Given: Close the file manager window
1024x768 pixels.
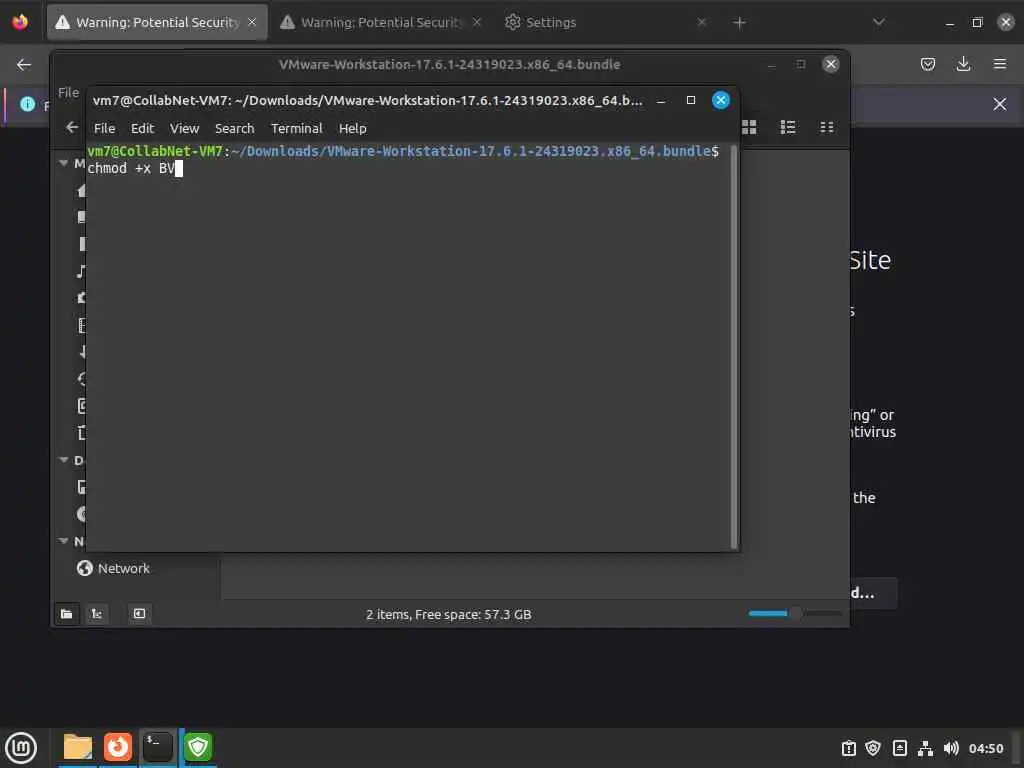Looking at the screenshot, I should (x=831, y=64).
